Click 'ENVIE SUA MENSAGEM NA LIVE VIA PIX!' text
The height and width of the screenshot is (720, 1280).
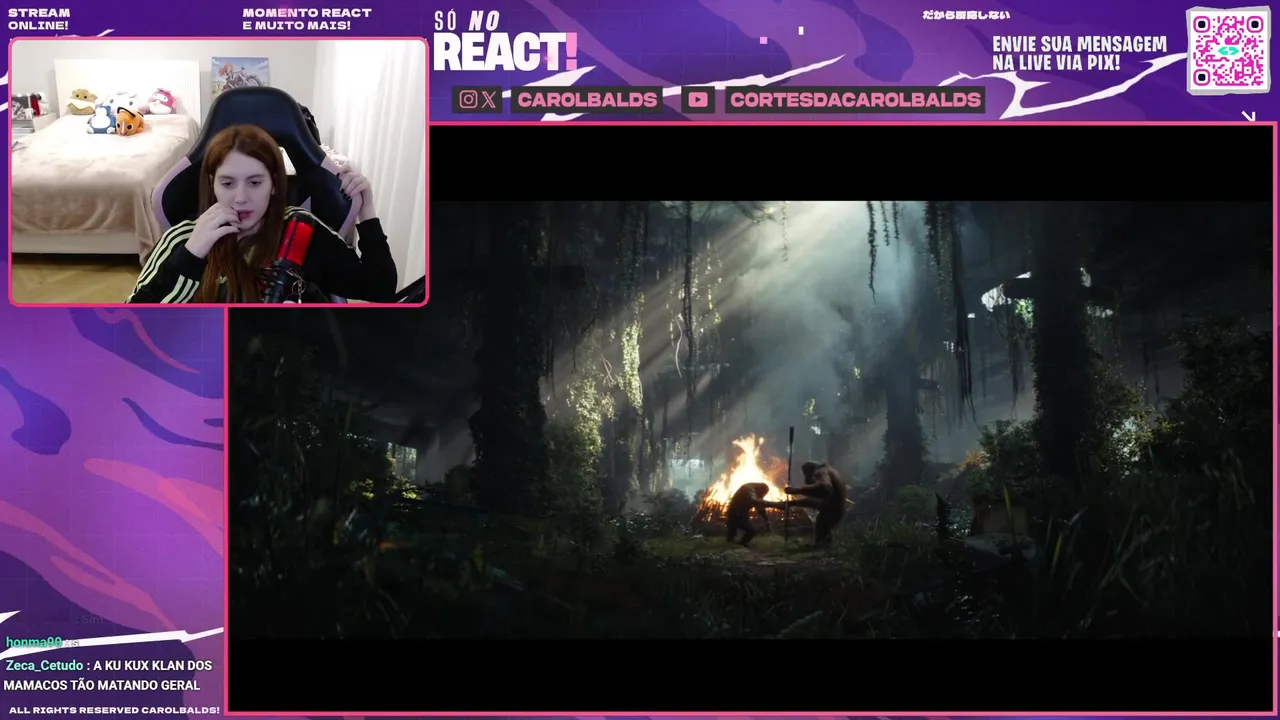coord(1079,53)
